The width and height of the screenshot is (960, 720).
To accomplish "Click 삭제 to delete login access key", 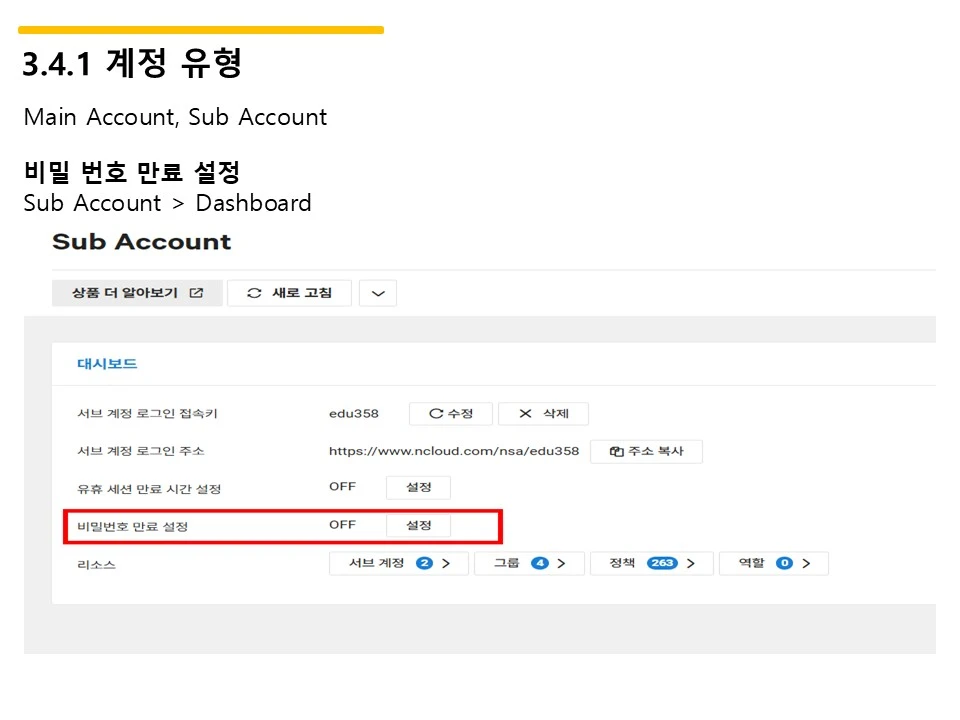I will (x=544, y=414).
